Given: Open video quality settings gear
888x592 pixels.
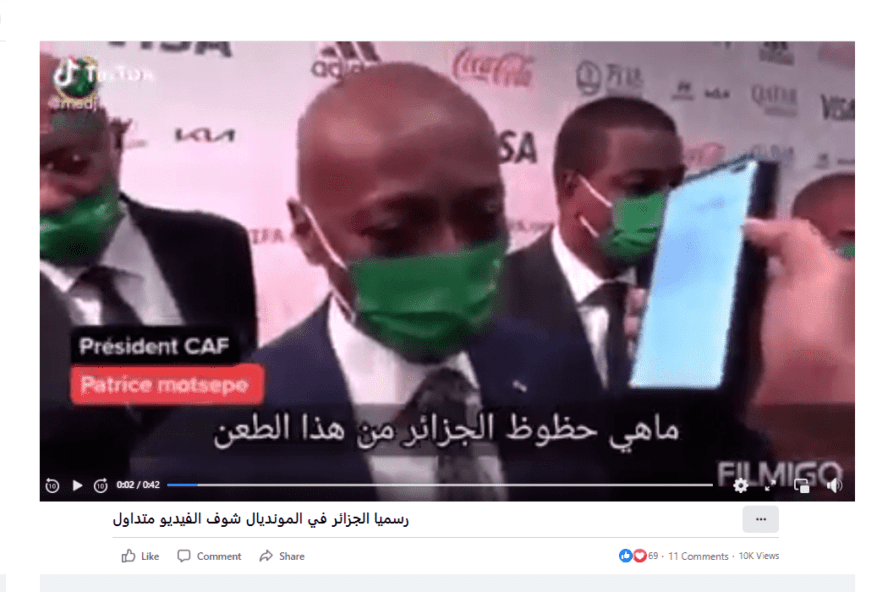Looking at the screenshot, I should tap(740, 485).
